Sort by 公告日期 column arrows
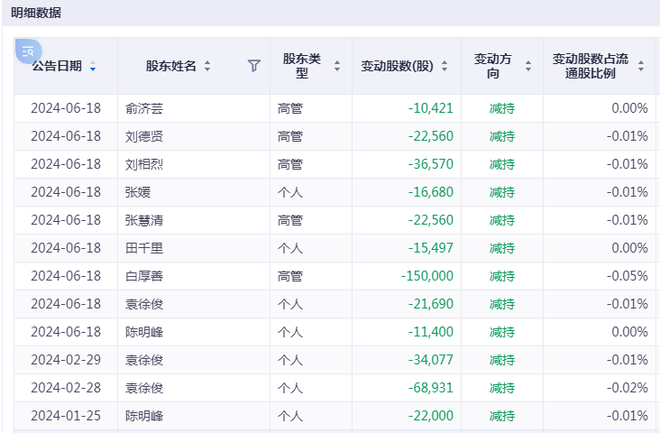This screenshot has width=660, height=433. tap(93, 67)
